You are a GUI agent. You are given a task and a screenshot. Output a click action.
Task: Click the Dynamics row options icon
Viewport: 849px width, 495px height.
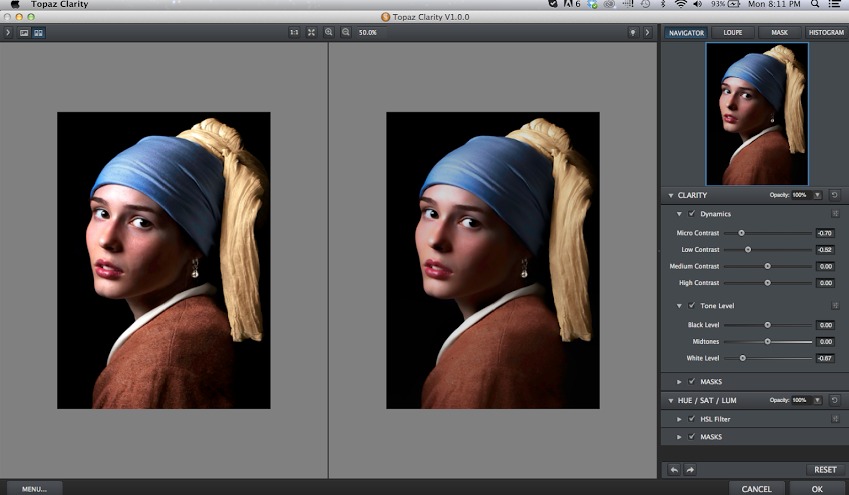point(835,214)
